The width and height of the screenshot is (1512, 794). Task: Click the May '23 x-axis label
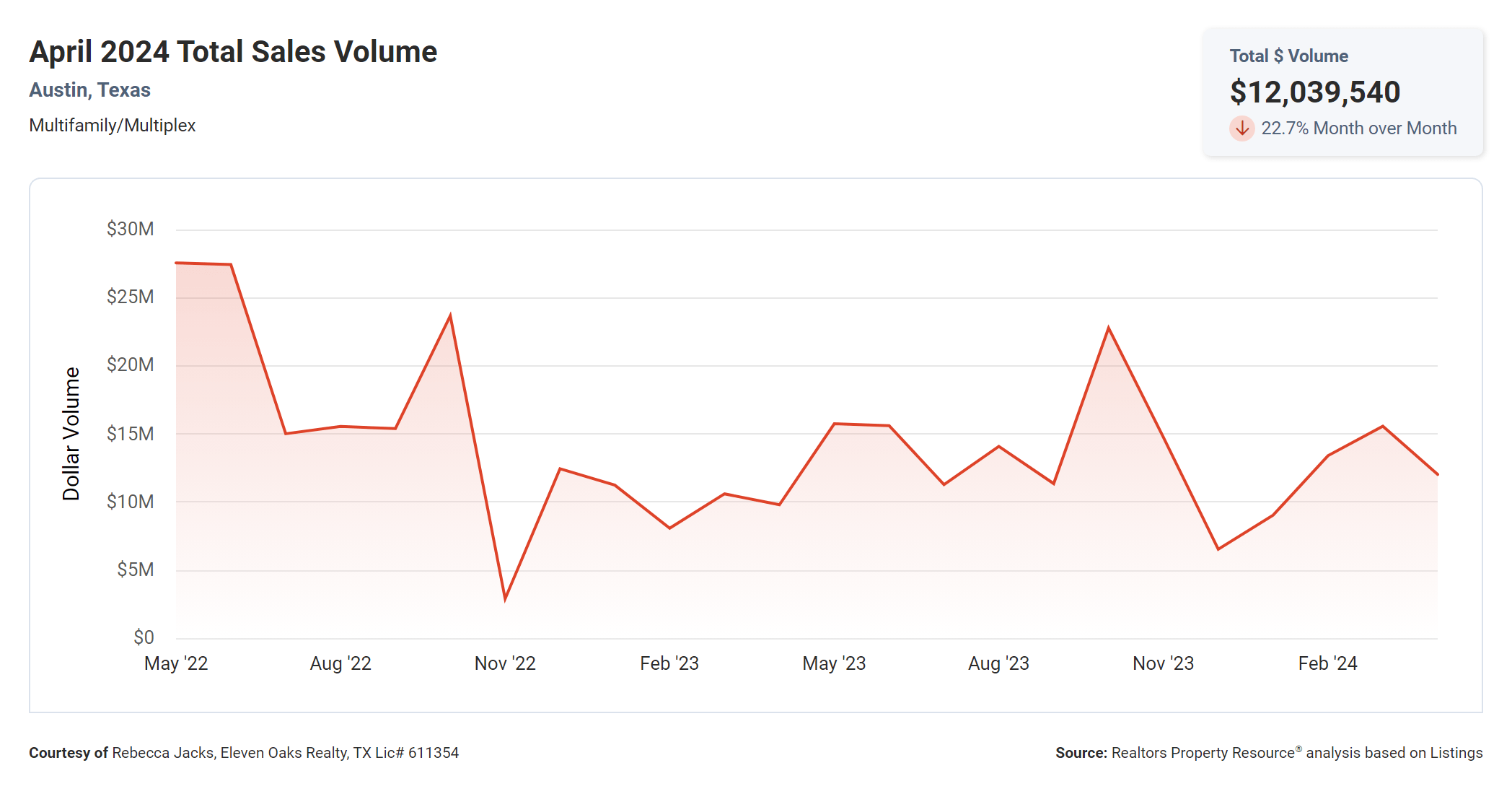coord(834,663)
